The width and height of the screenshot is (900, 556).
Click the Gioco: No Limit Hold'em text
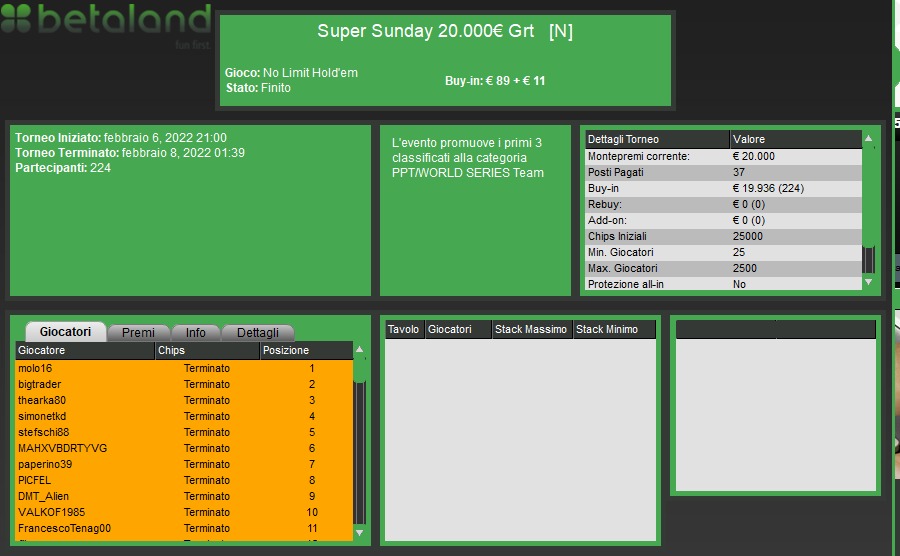click(x=291, y=73)
